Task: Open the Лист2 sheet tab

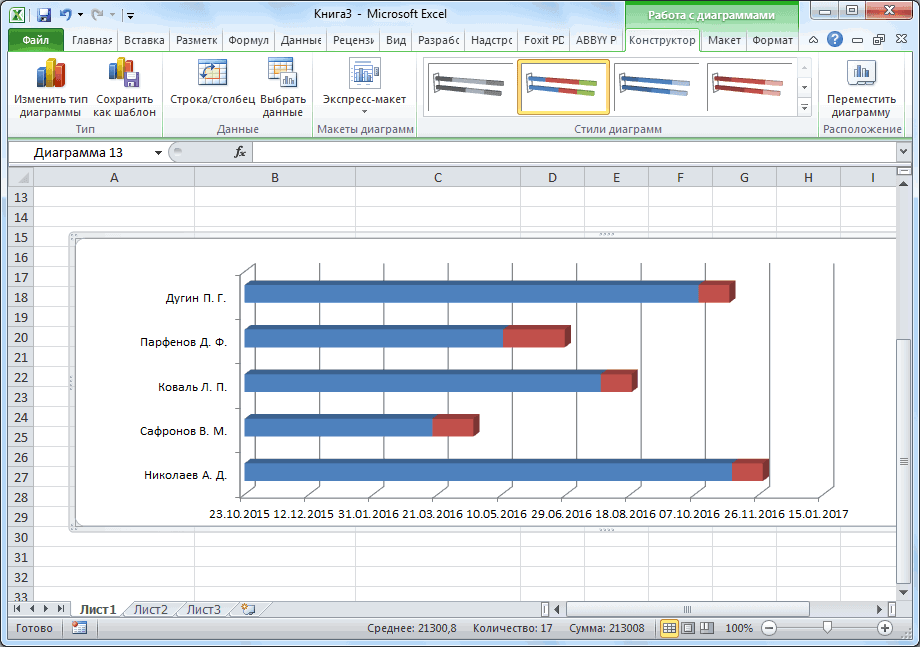Action: pos(151,609)
